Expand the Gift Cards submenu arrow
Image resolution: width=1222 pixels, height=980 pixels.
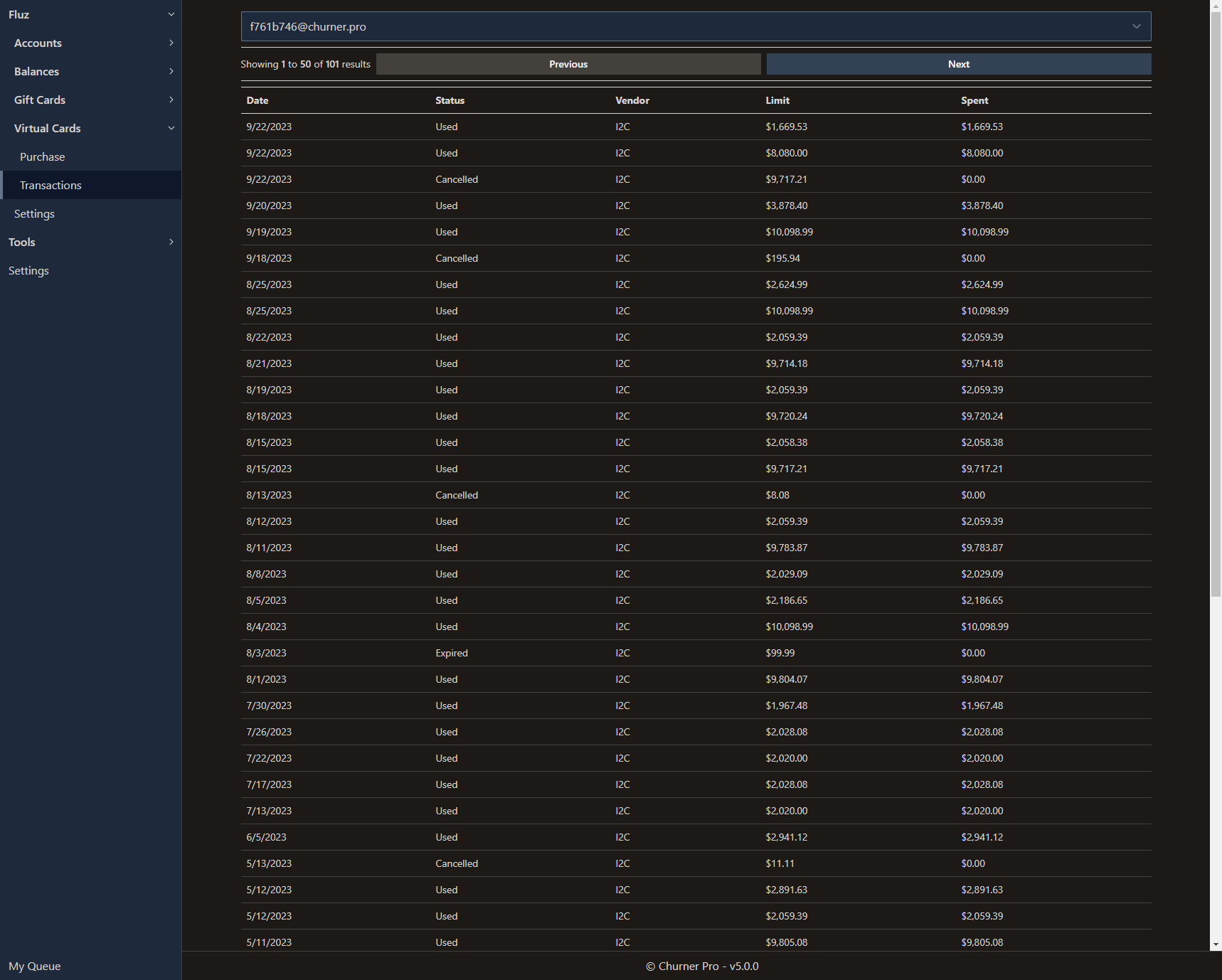(171, 100)
